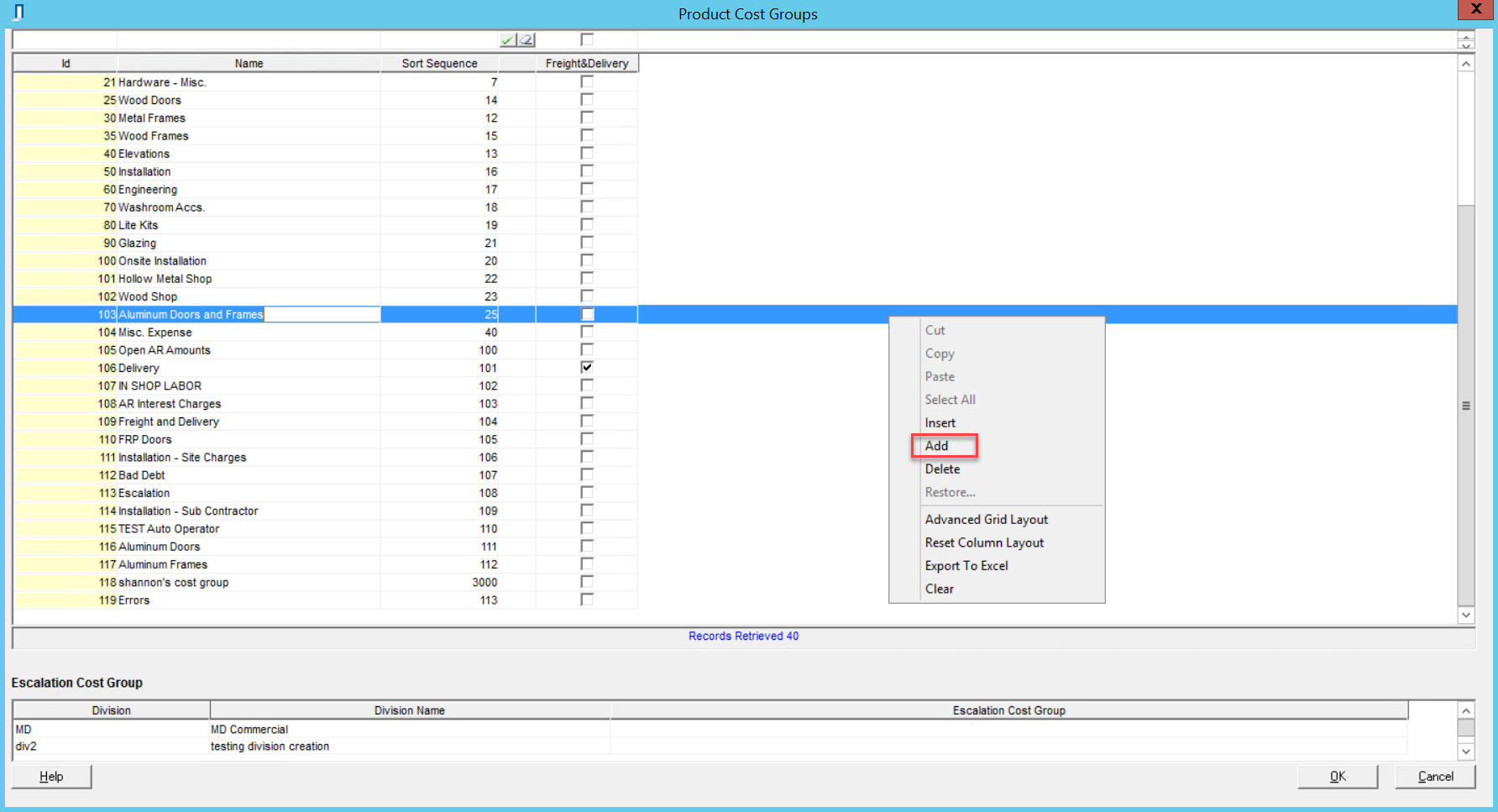Select the Escalation row name

(x=144, y=493)
